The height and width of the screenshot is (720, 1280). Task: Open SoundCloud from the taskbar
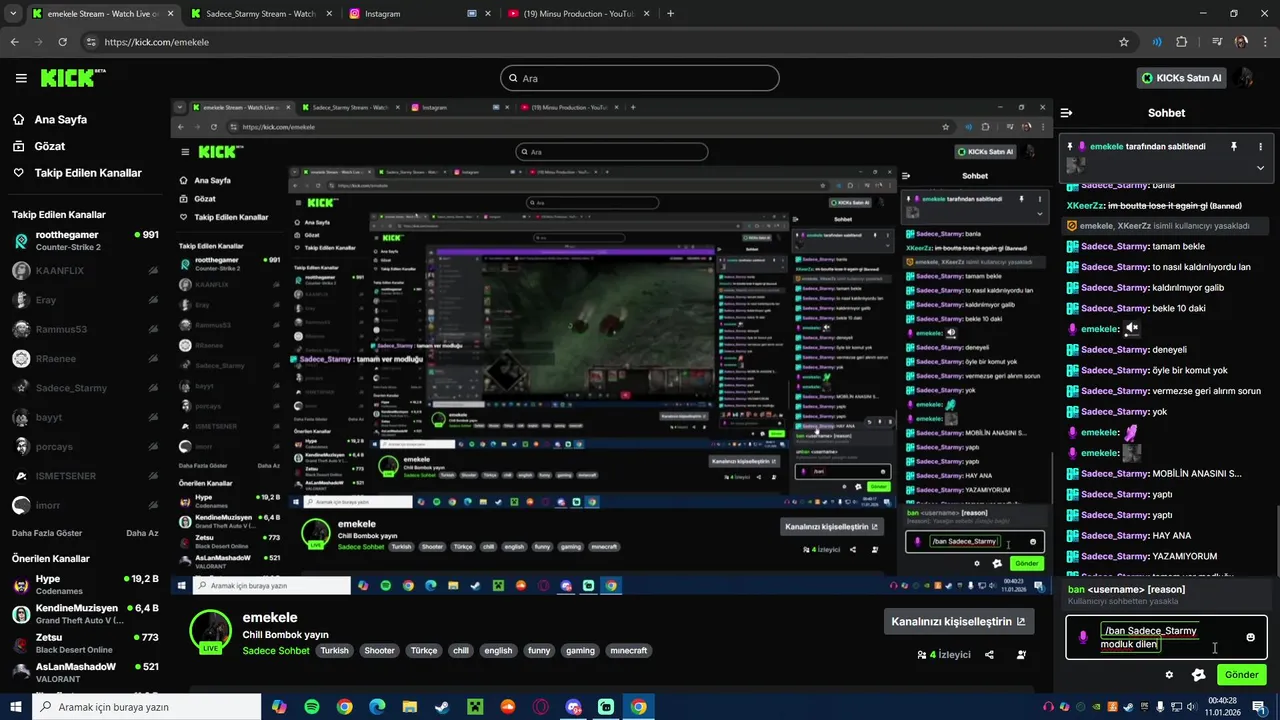[507, 707]
